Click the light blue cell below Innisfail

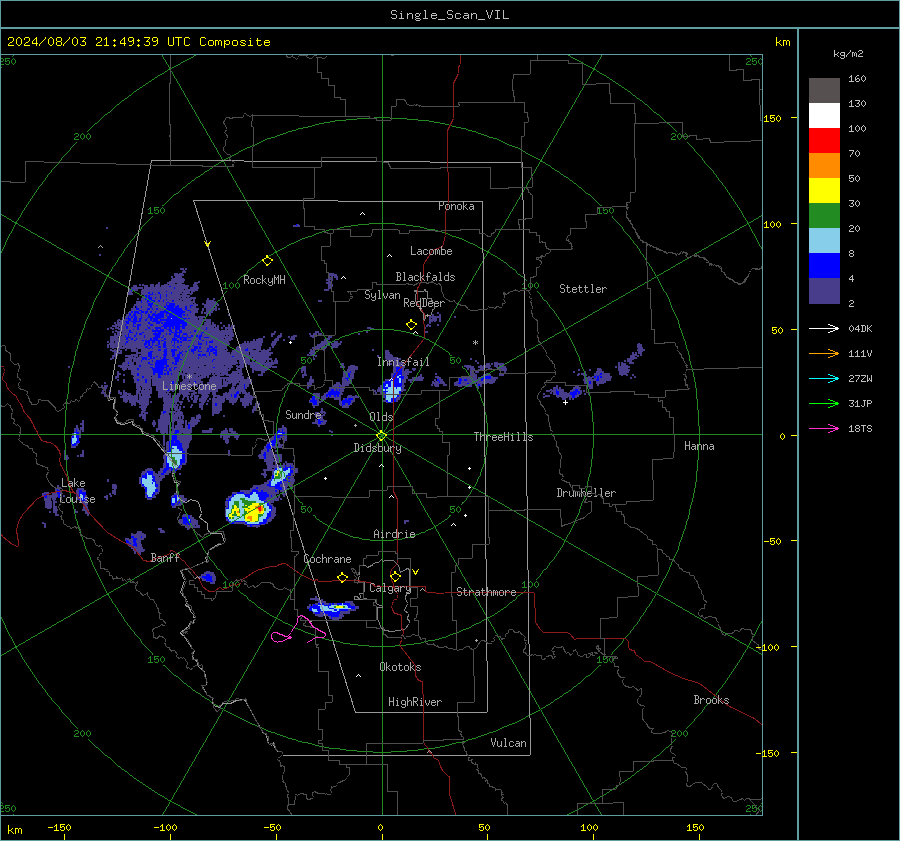[392, 389]
